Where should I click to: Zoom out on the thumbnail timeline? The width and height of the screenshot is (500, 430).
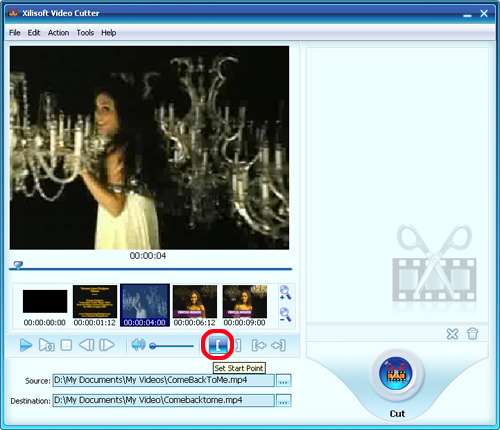coord(285,314)
